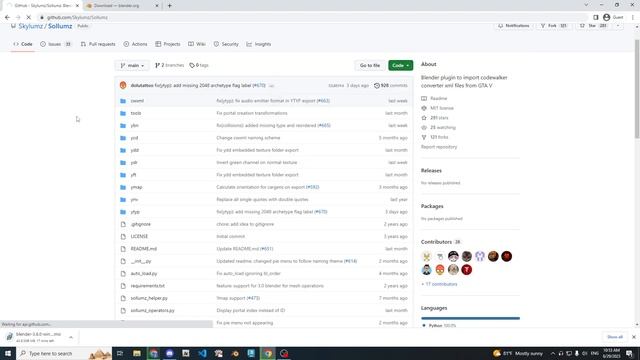Image resolution: width=640 pixels, height=360 pixels.
Task: Click the Notifications button
Action: (513, 26)
